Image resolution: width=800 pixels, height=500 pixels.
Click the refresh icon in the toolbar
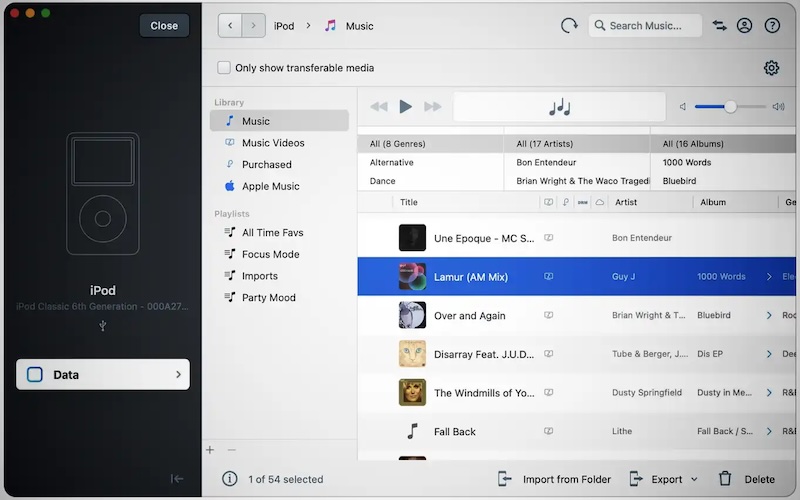(x=569, y=26)
